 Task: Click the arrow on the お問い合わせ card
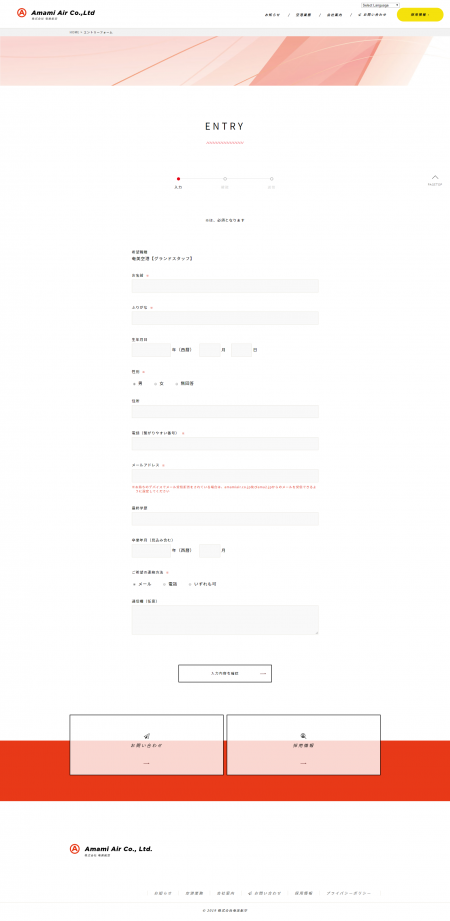pyautogui.click(x=146, y=763)
